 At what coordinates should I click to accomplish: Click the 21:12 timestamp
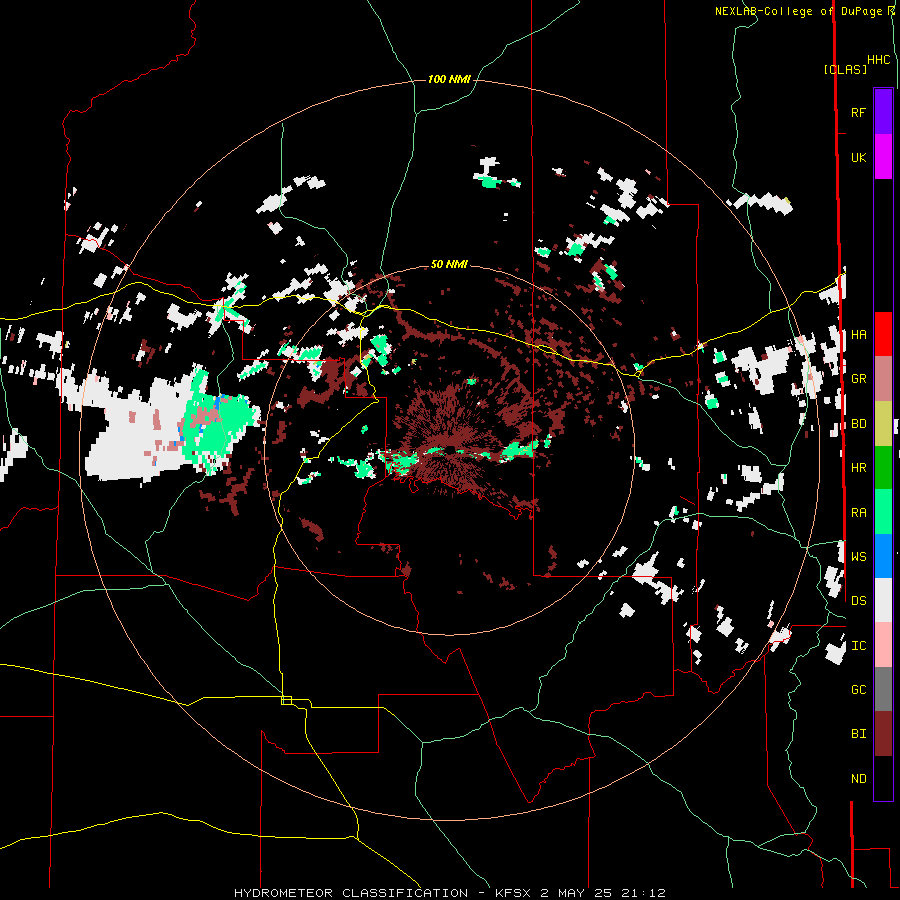tap(643, 893)
